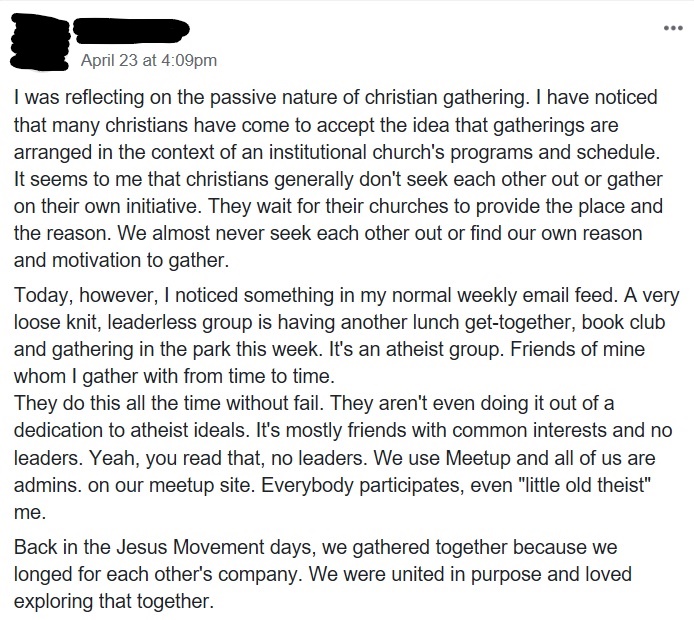
Task: Open the "April 23 at 4:09pm" timestamp
Action: pos(149,60)
